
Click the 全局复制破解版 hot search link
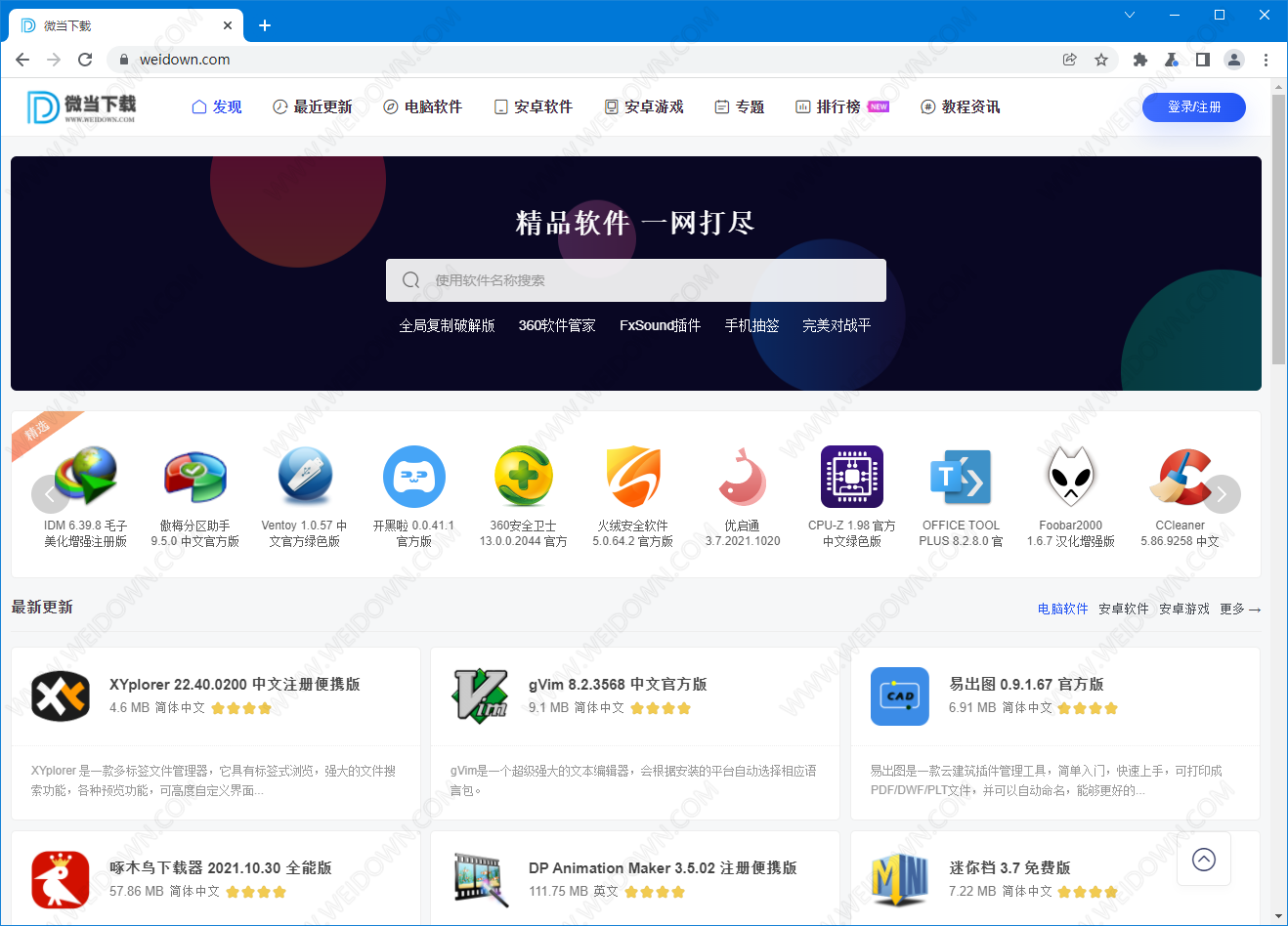(x=447, y=325)
